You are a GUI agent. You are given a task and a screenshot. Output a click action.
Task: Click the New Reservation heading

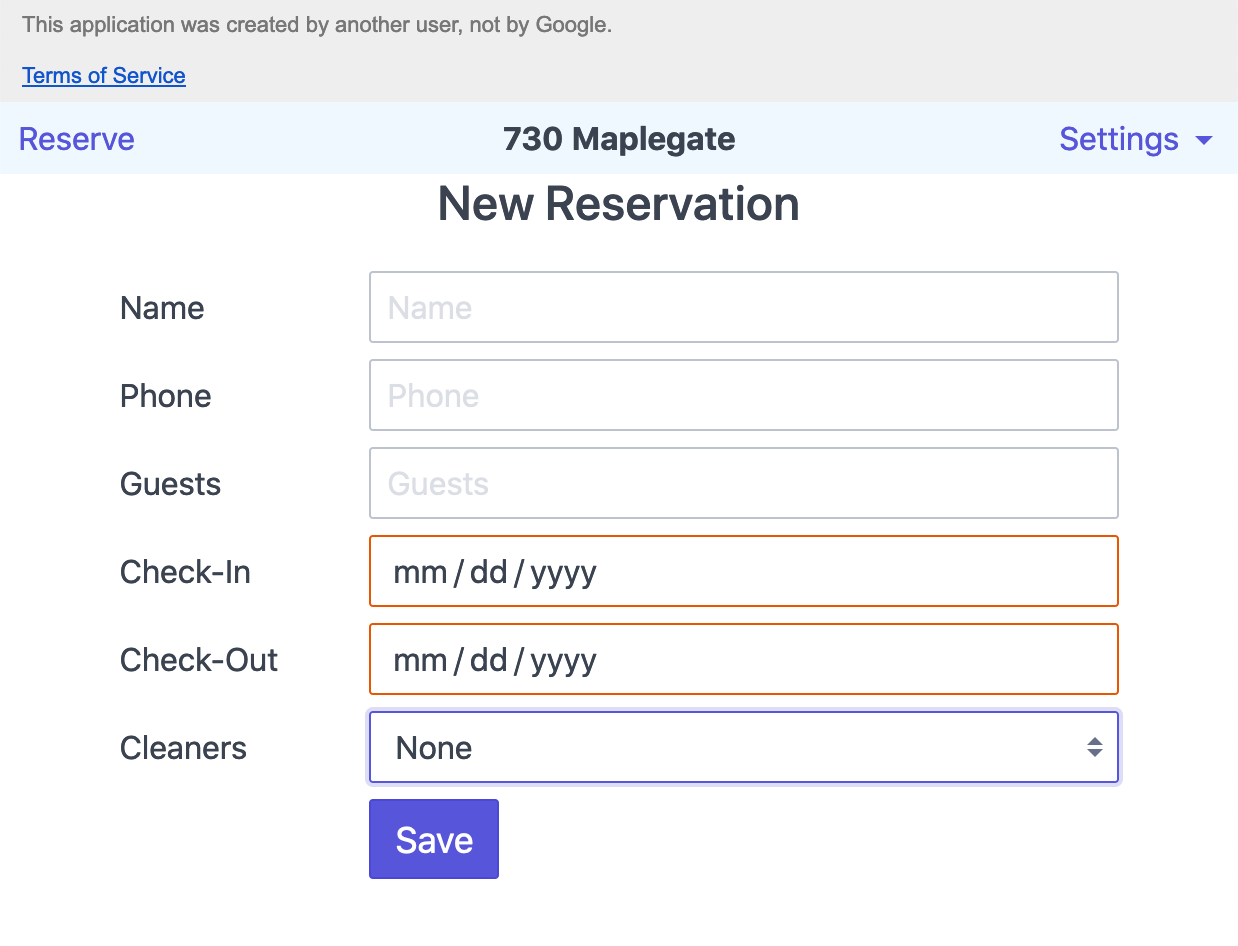pos(619,204)
